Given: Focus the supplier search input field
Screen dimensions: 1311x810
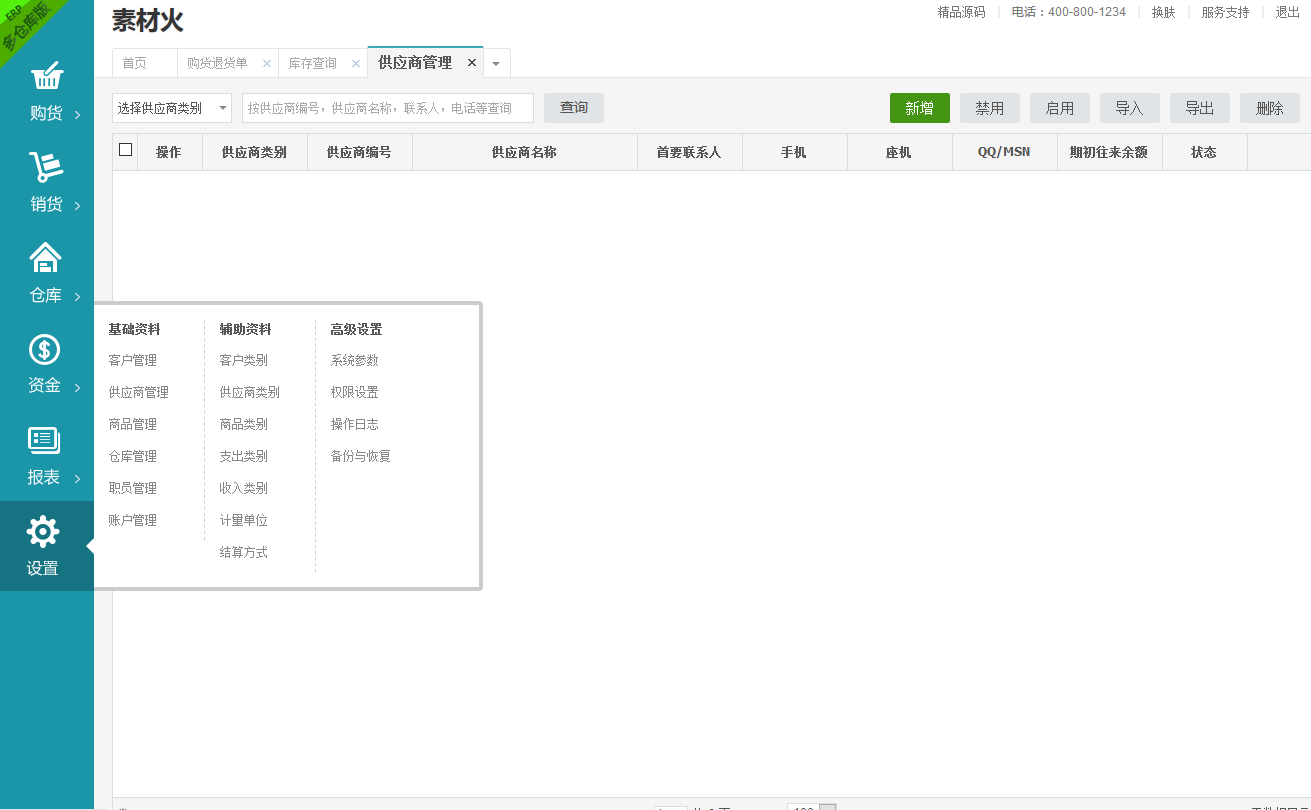Looking at the screenshot, I should coord(387,108).
